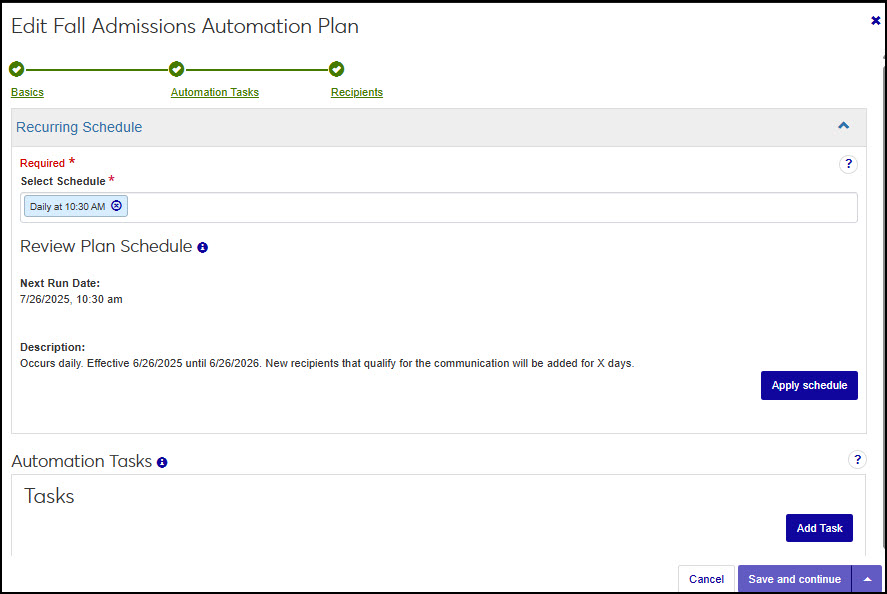Close the Edit Fall Admissions dialog

(x=875, y=20)
